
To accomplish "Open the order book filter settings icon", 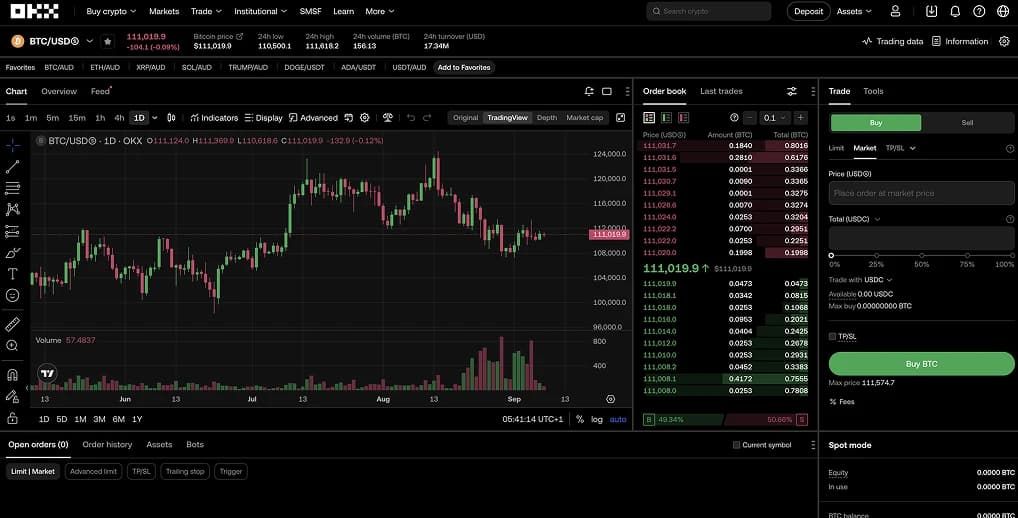I will (791, 92).
